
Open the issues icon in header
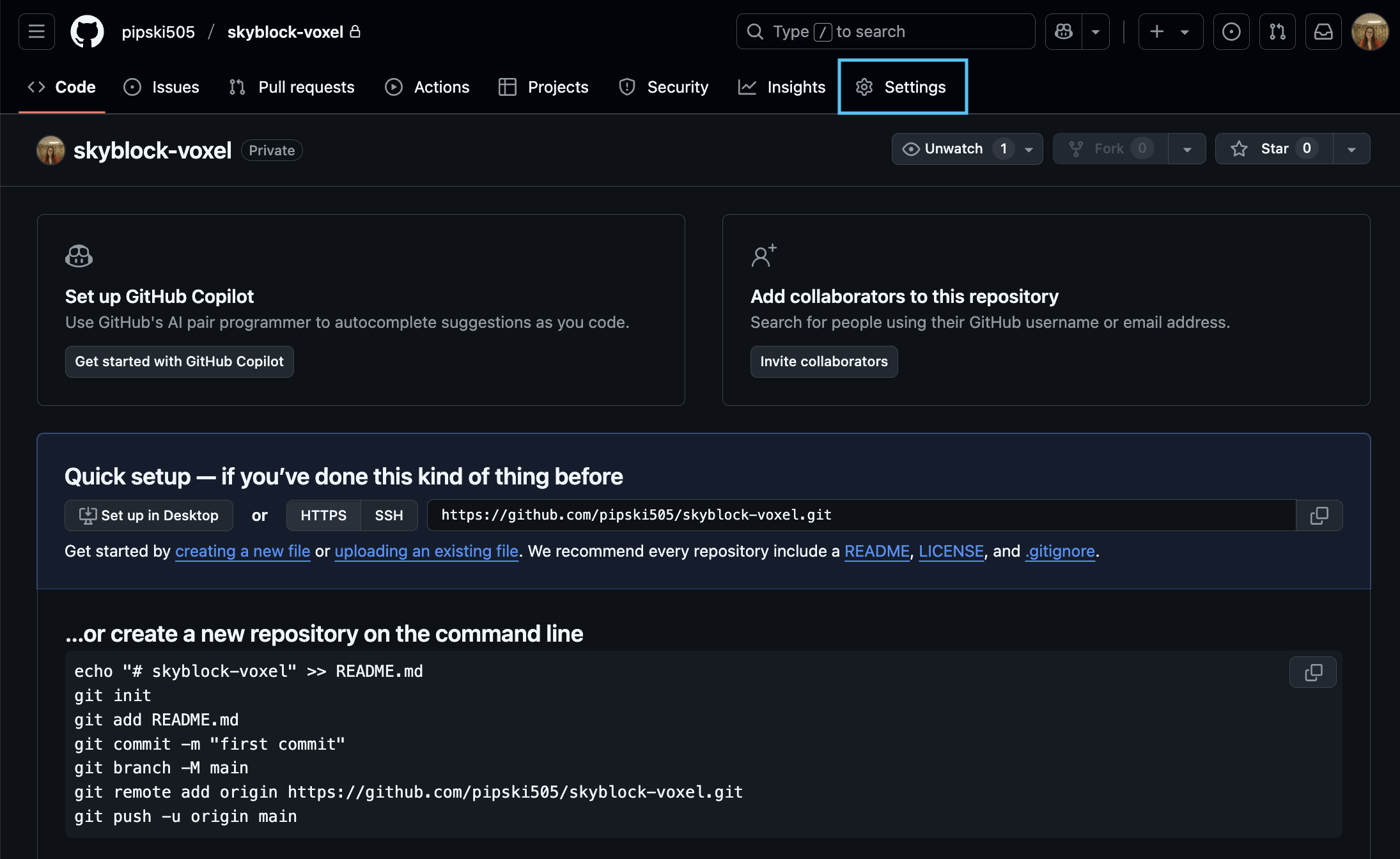[x=1231, y=31]
